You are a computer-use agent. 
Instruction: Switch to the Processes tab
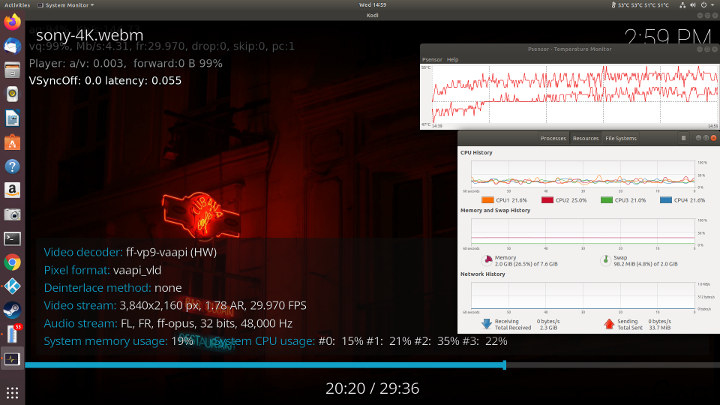[x=553, y=138]
